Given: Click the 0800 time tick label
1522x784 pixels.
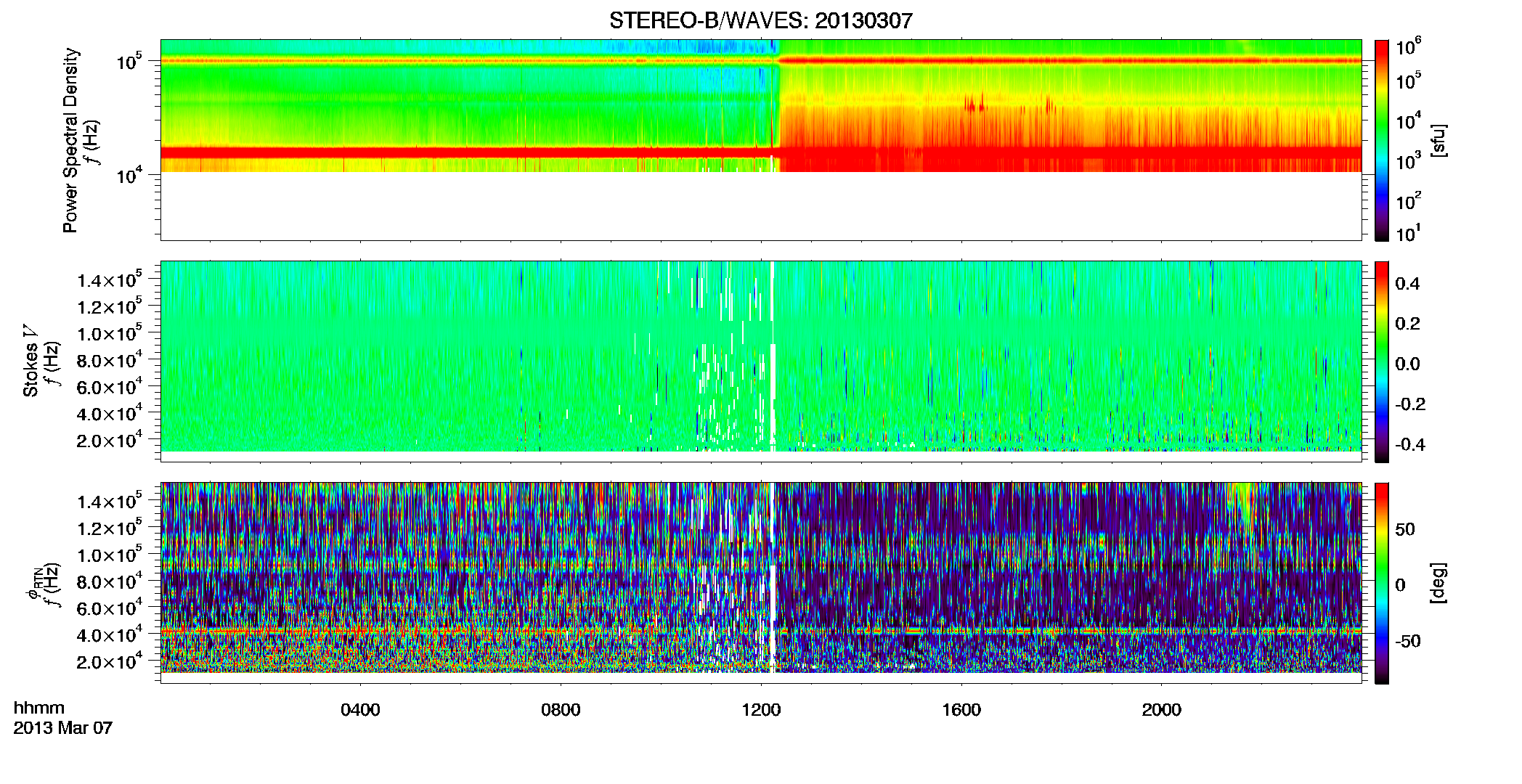Looking at the screenshot, I should [x=561, y=709].
